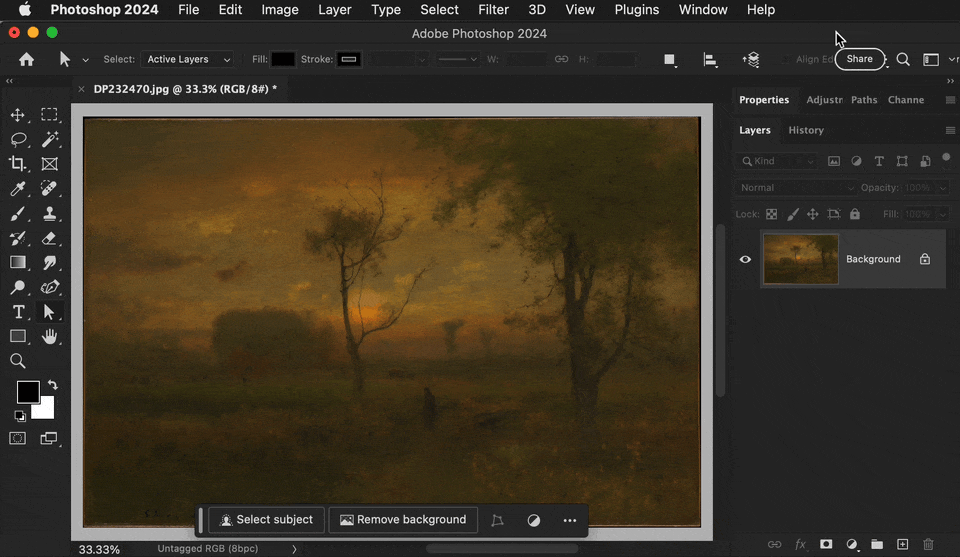Image resolution: width=960 pixels, height=557 pixels.
Task: Pick the Magic Wand tool
Action: (50, 140)
